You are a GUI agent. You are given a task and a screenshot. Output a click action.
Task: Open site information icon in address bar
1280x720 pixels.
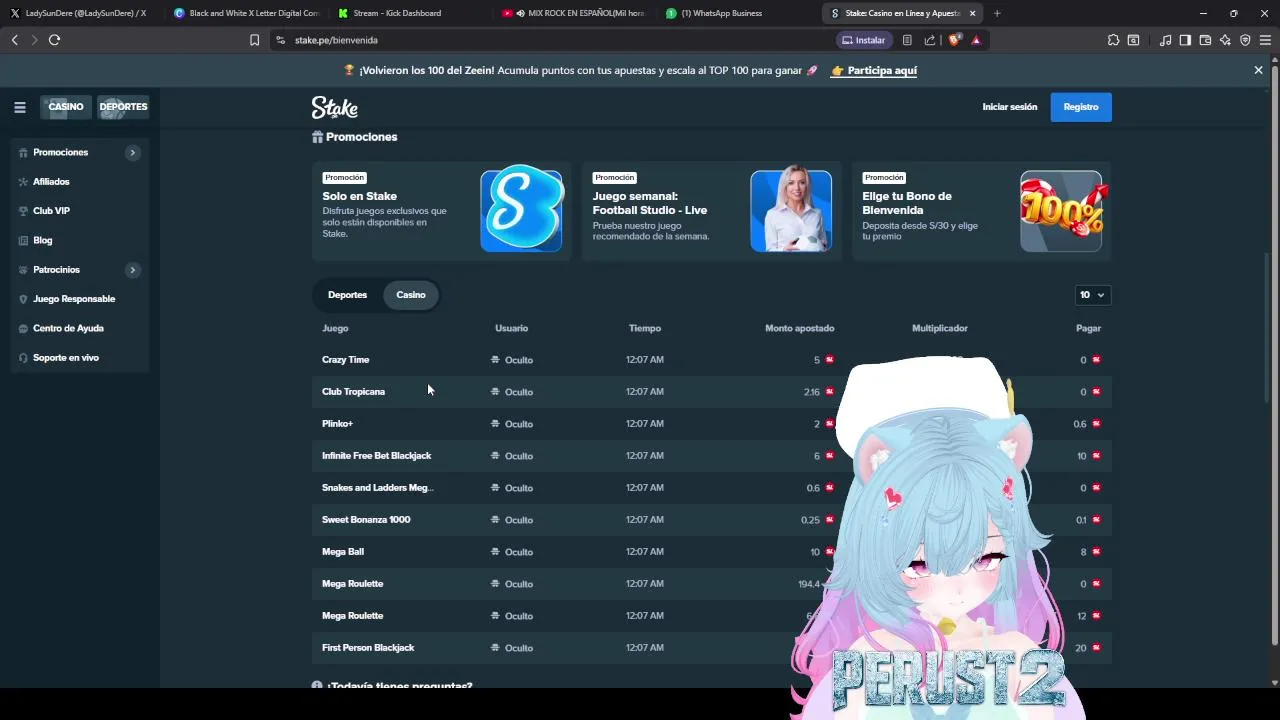(x=281, y=40)
